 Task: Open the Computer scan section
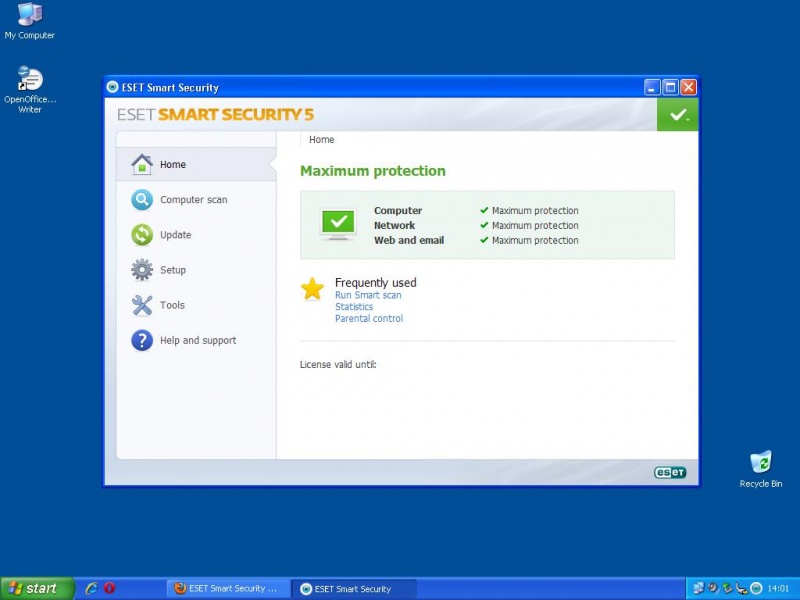pos(193,200)
